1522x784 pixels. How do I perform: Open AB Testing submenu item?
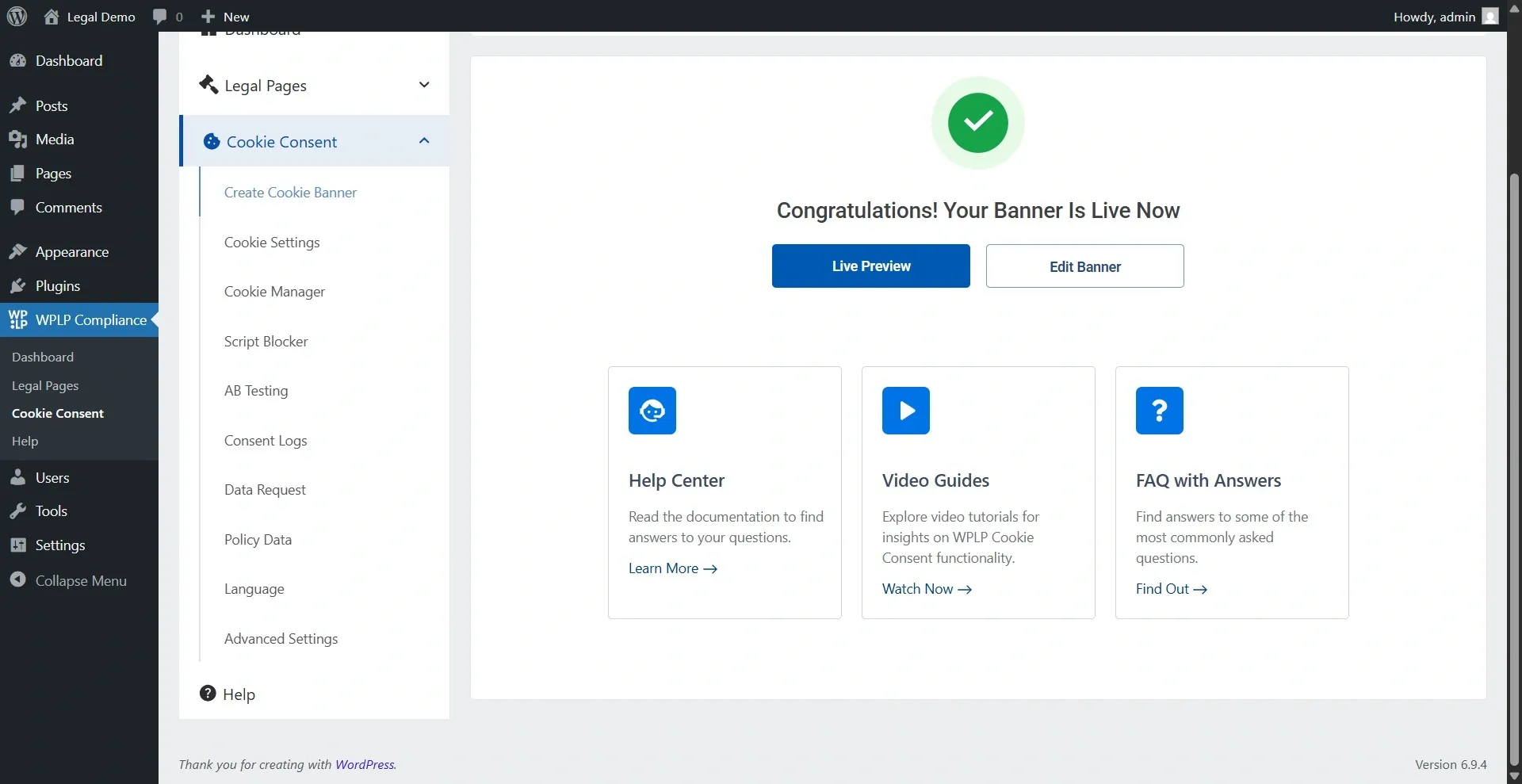pos(256,391)
